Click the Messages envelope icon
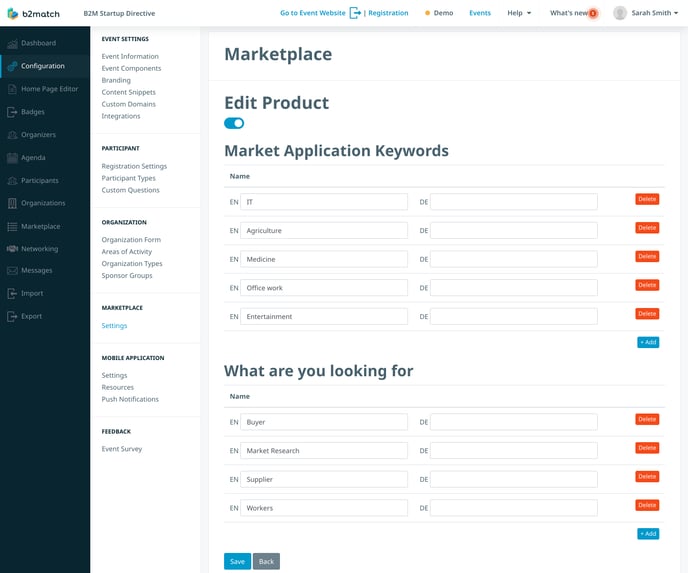Image resolution: width=688 pixels, height=573 pixels. (x=12, y=271)
